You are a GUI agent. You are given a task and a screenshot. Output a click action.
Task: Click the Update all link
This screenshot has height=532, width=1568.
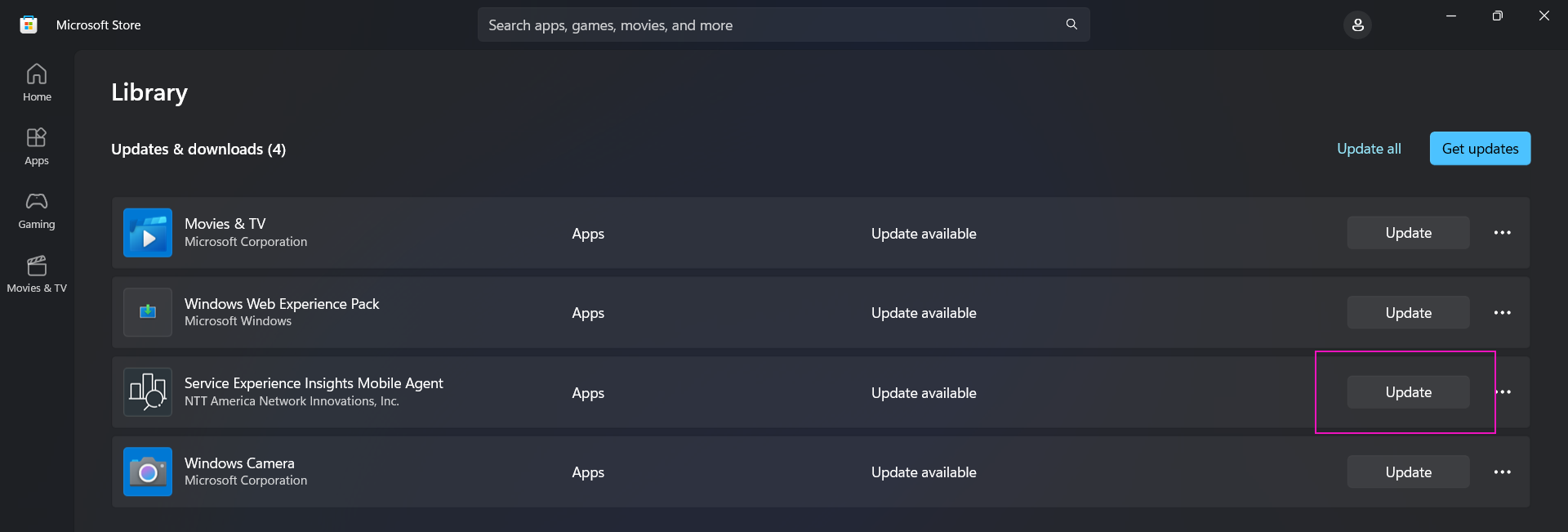[x=1369, y=149]
